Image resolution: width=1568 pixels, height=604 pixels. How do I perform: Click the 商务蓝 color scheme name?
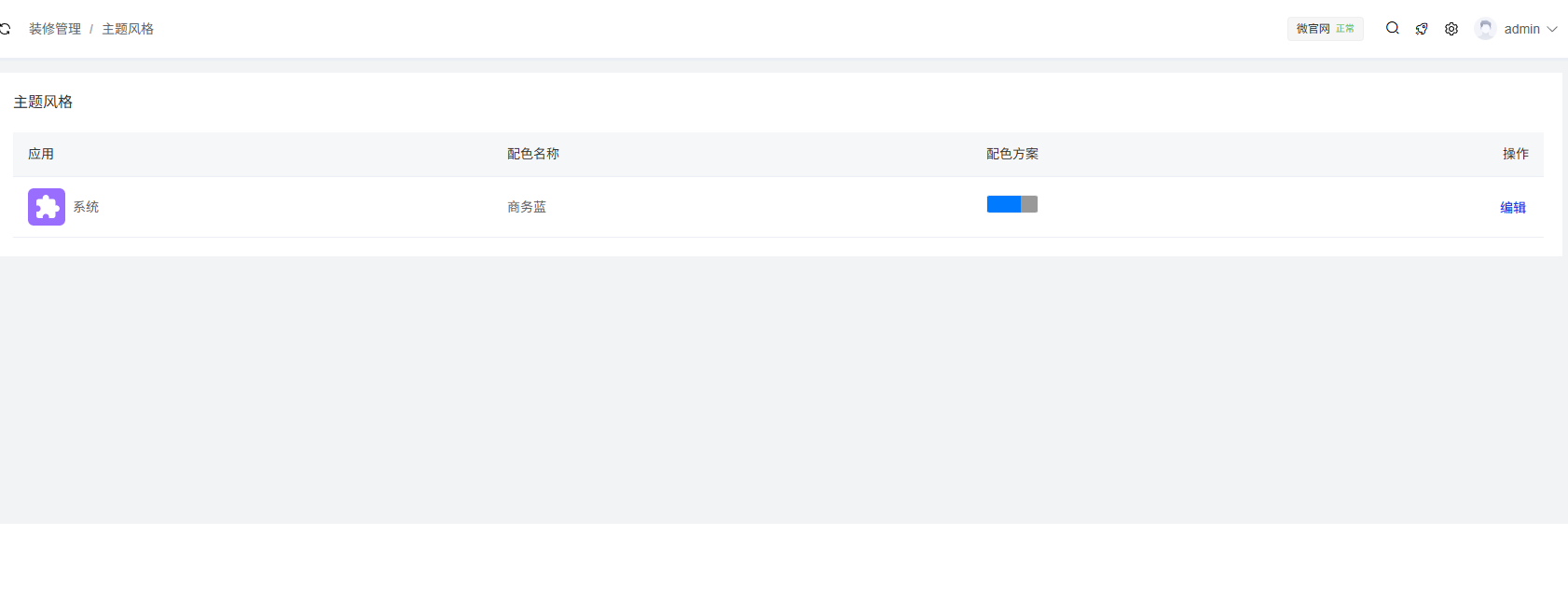(x=527, y=207)
